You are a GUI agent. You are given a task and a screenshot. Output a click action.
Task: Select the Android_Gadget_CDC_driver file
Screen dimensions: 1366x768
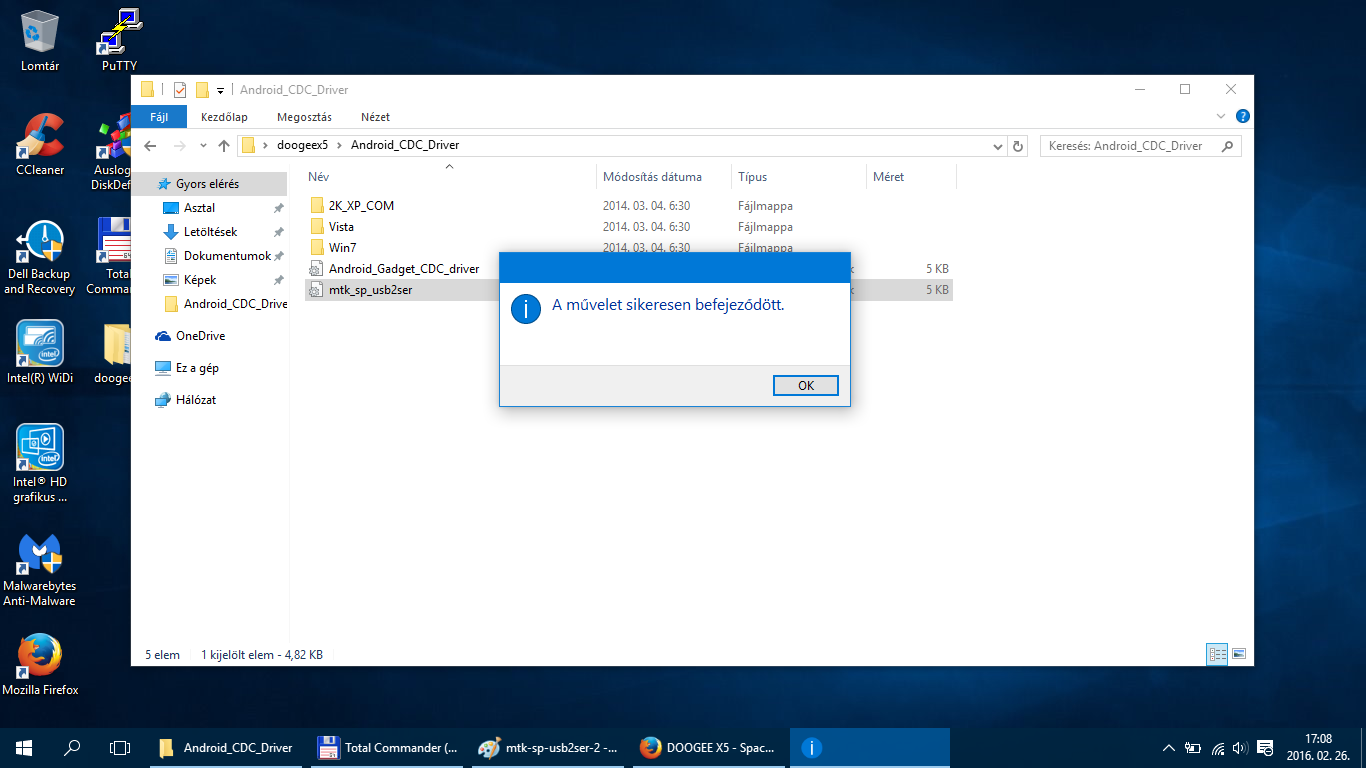tap(403, 269)
